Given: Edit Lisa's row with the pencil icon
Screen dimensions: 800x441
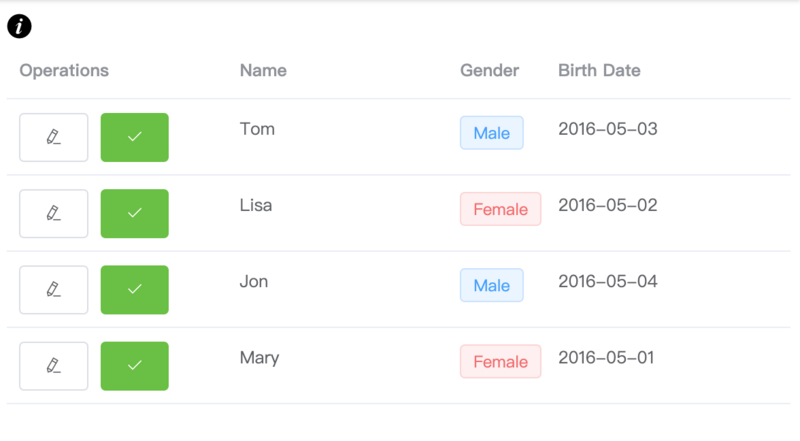Looking at the screenshot, I should click(x=54, y=213).
